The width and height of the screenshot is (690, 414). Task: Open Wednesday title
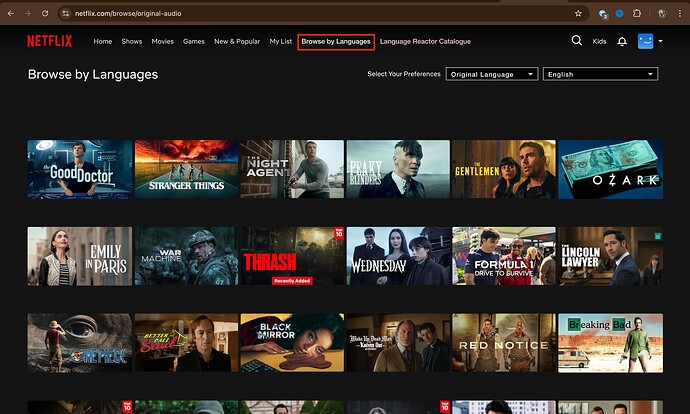coord(398,256)
